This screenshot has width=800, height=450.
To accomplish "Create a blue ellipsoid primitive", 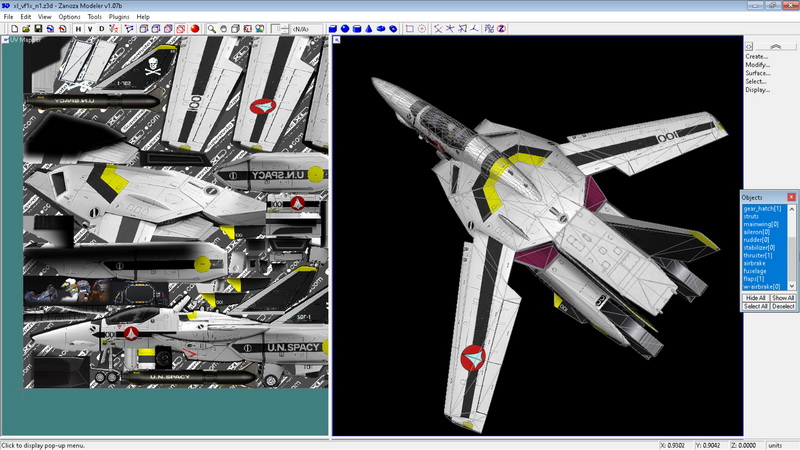I will click(381, 29).
